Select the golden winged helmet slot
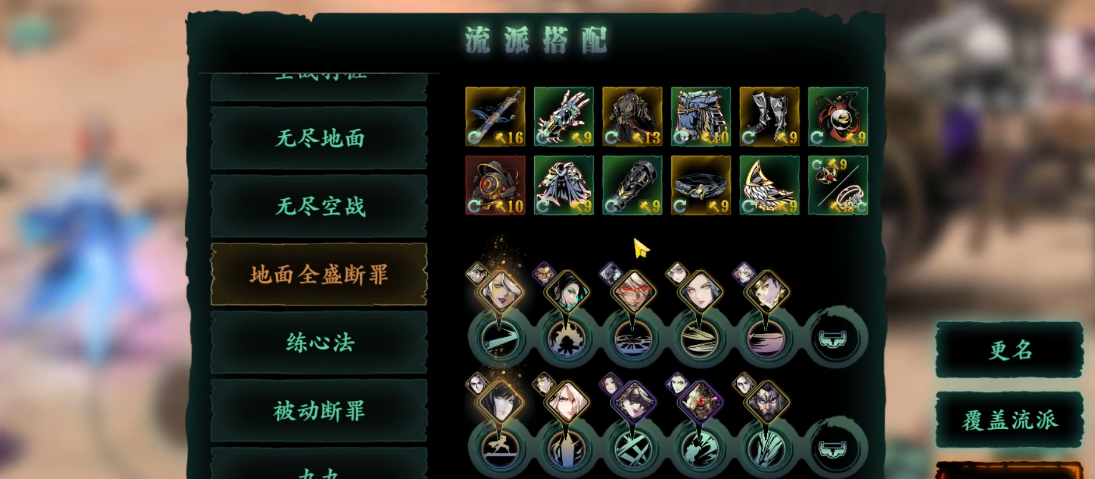This screenshot has height=479, width=1095. point(770,185)
